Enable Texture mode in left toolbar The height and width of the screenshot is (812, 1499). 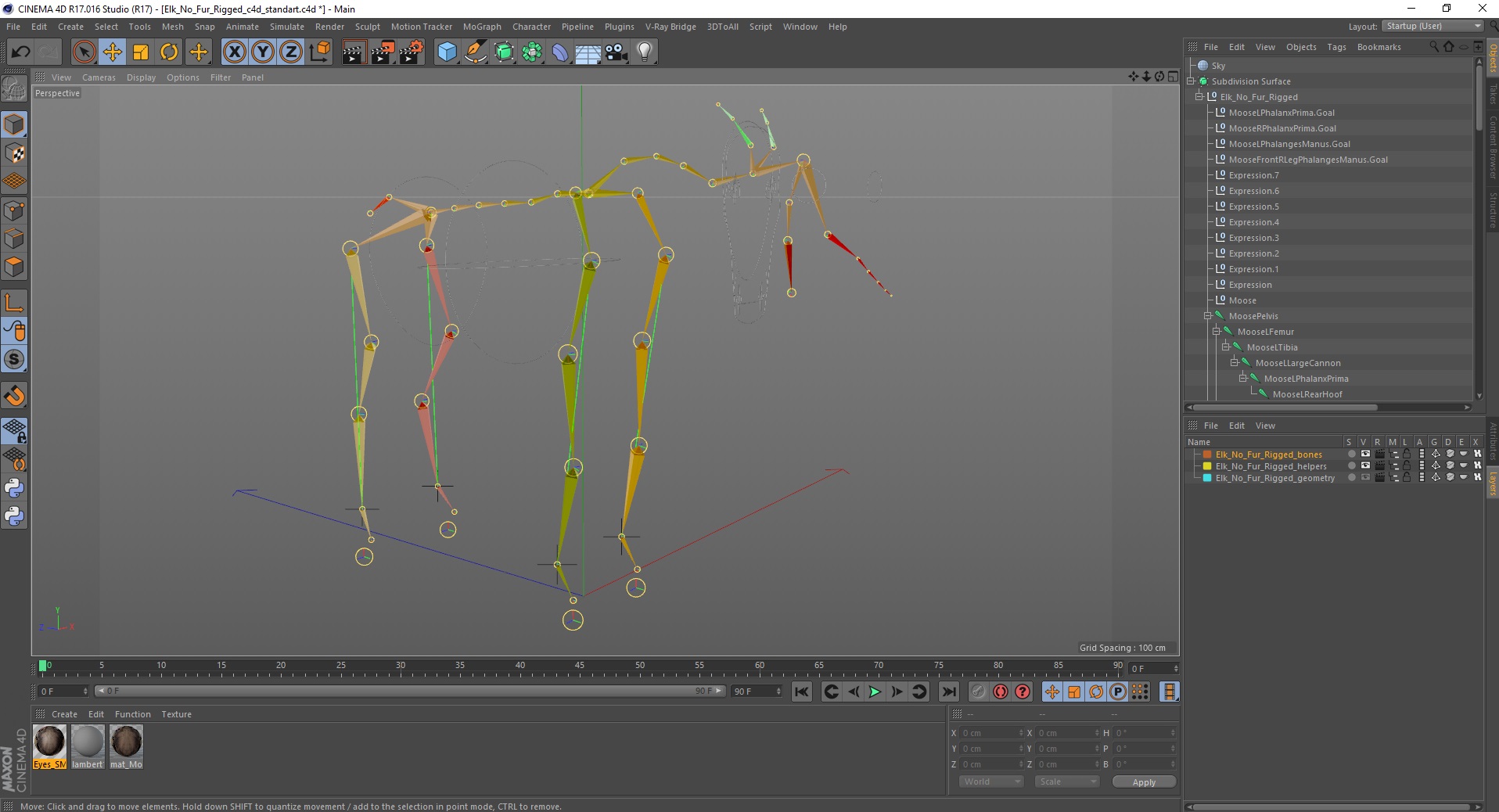[14, 153]
